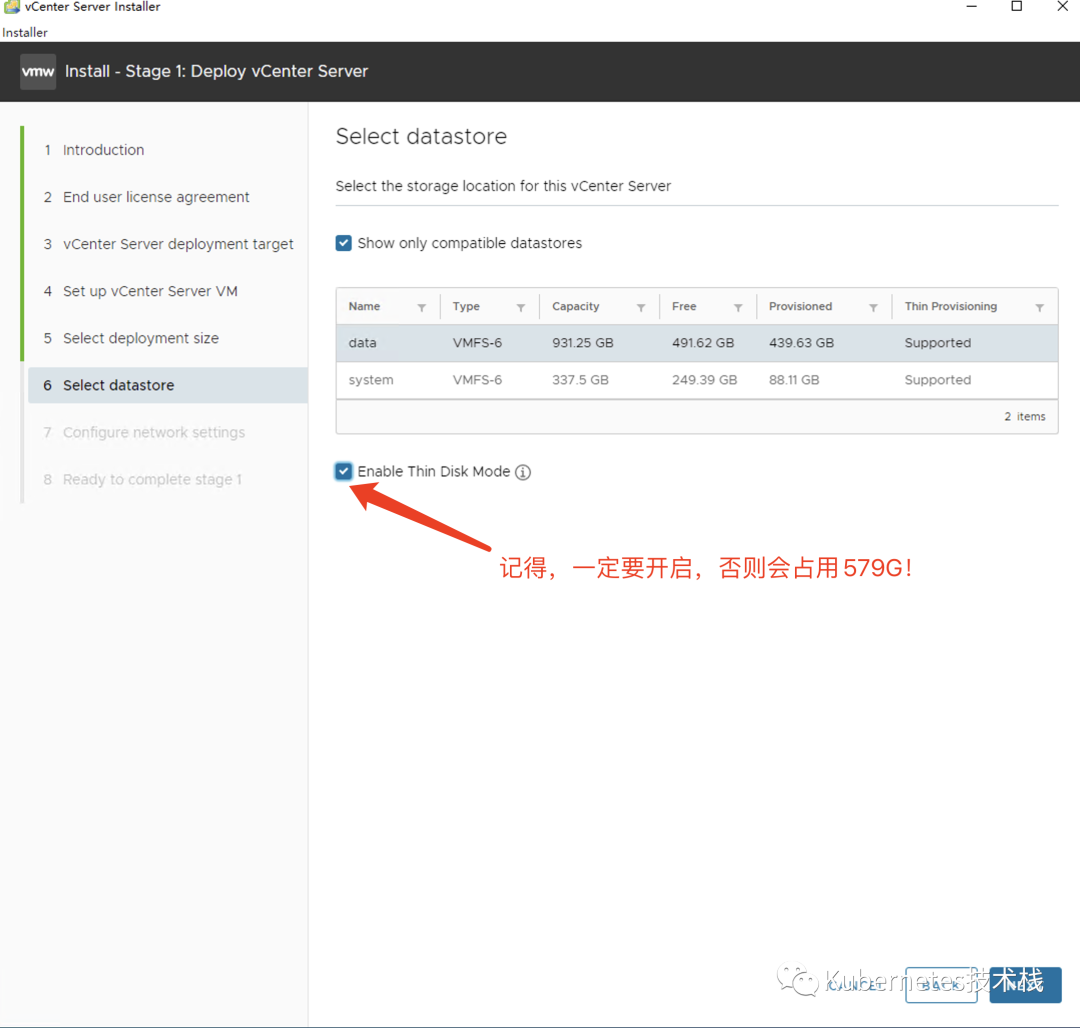Click the 337.5 GB capacity cell
The image size is (1080, 1028).
[580, 380]
